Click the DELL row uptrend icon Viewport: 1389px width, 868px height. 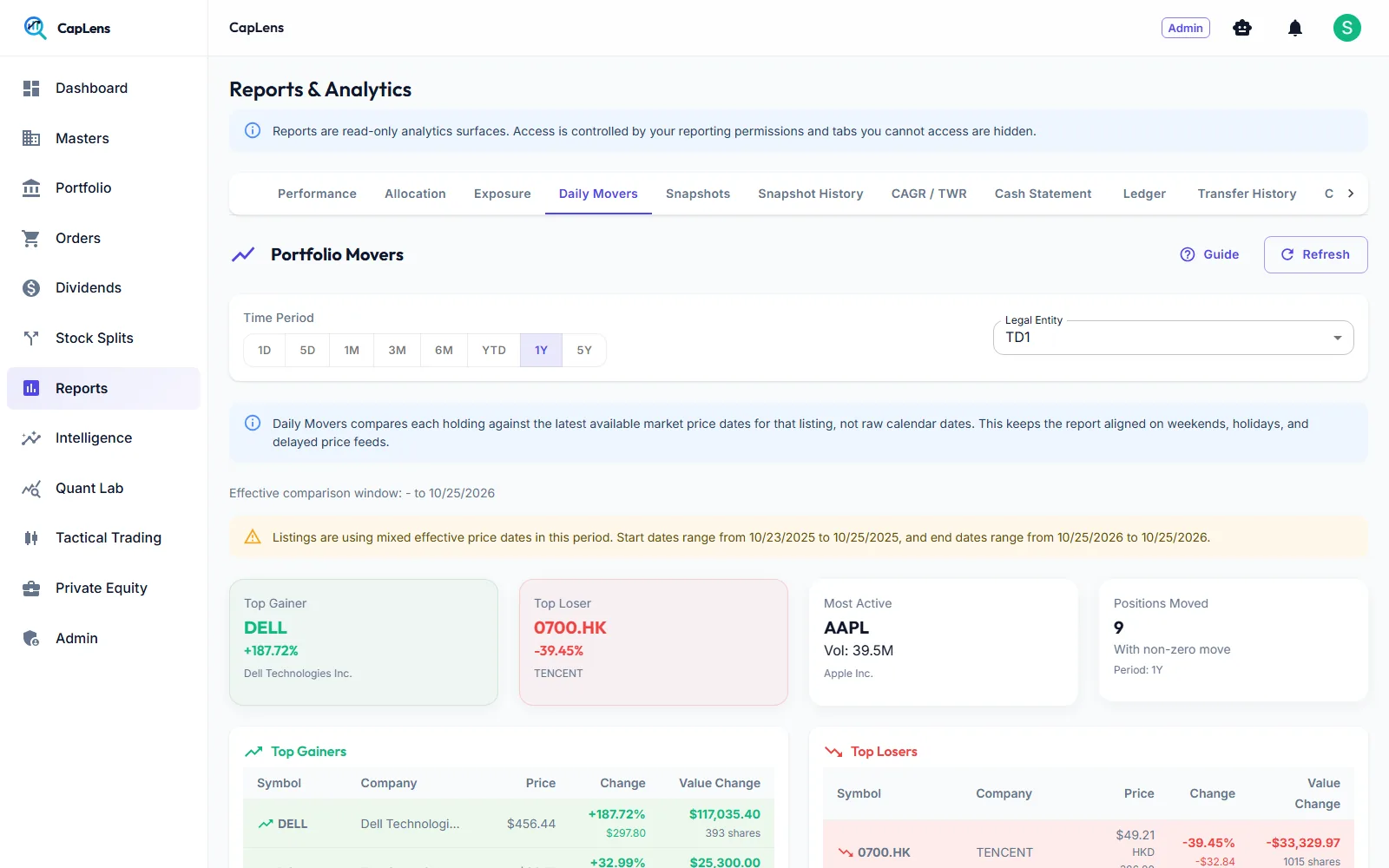pos(266,824)
